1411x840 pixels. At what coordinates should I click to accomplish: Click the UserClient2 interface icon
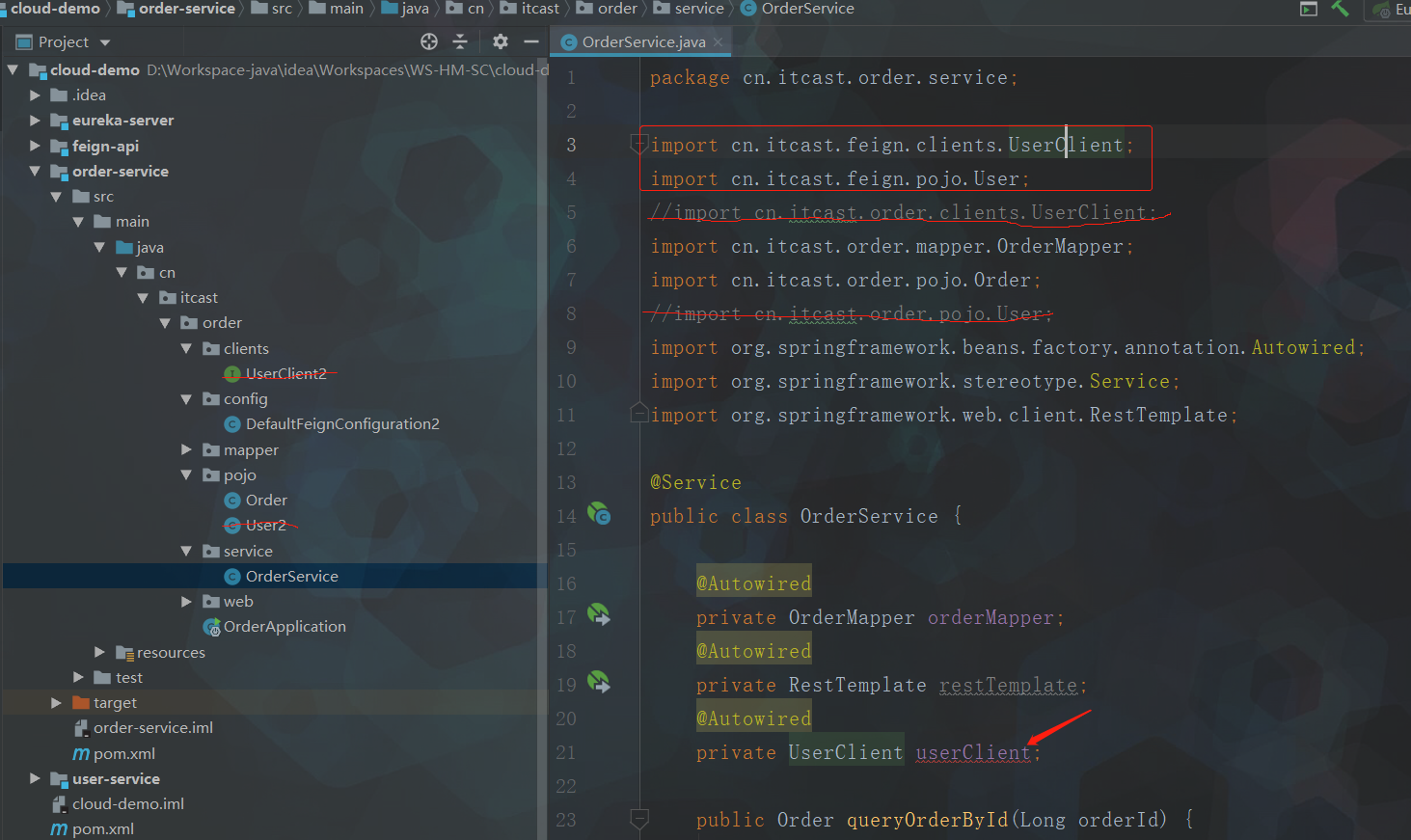(x=232, y=374)
